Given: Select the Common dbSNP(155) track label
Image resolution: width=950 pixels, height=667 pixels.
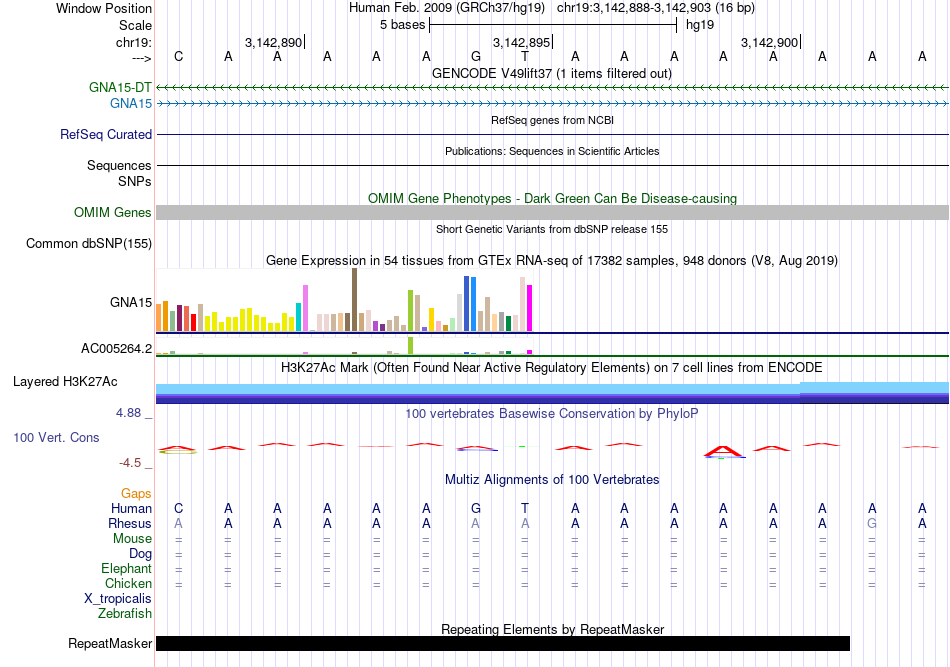Looking at the screenshot, I should (89, 244).
